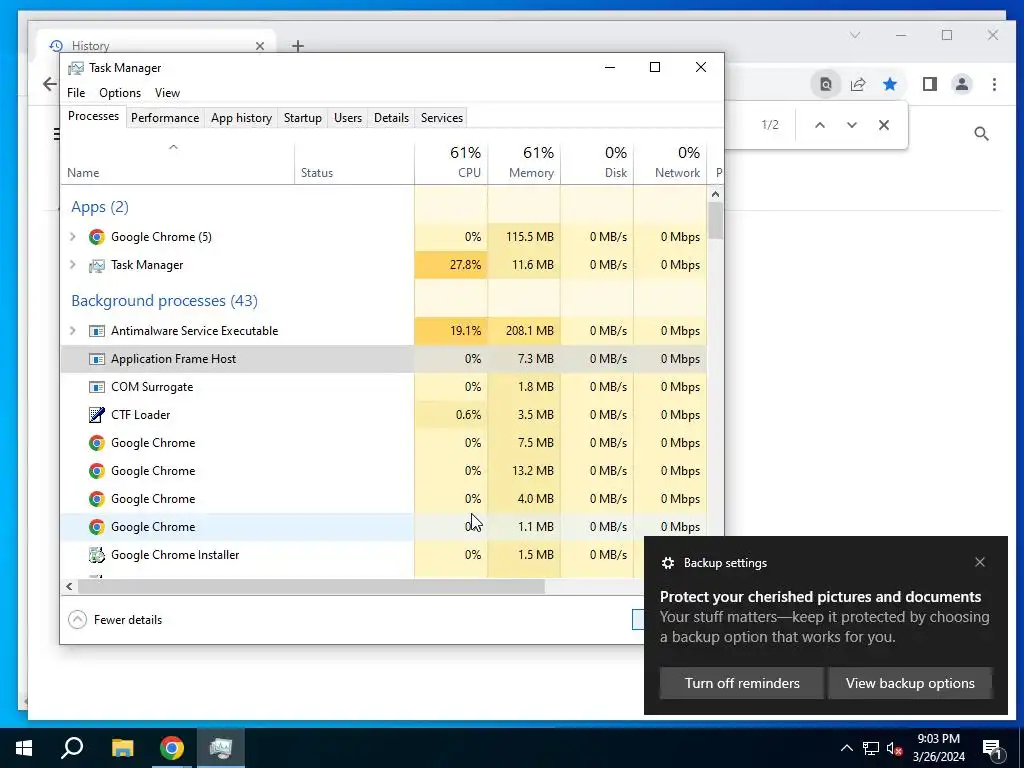Open the Windows Start menu
1024x768 pixels.
(x=24, y=748)
